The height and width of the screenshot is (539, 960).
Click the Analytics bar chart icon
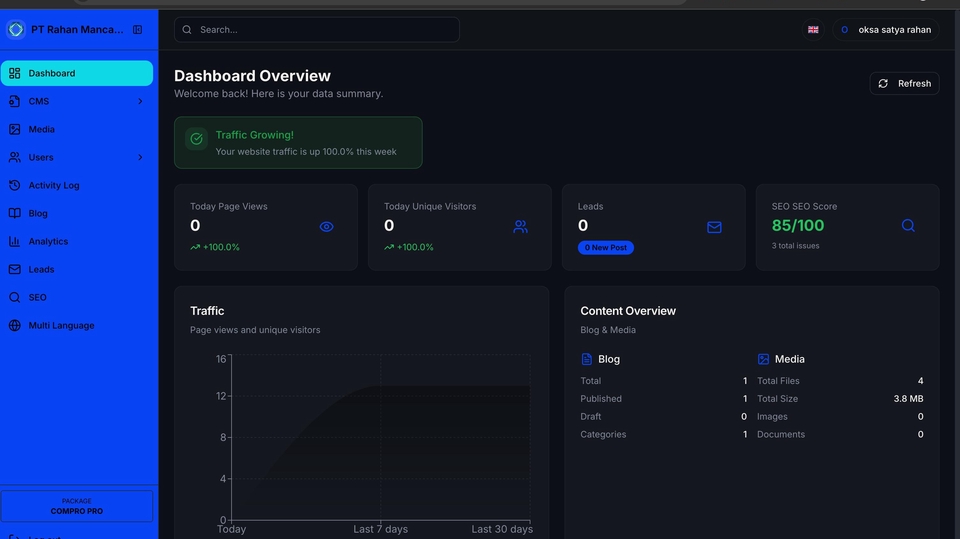15,241
